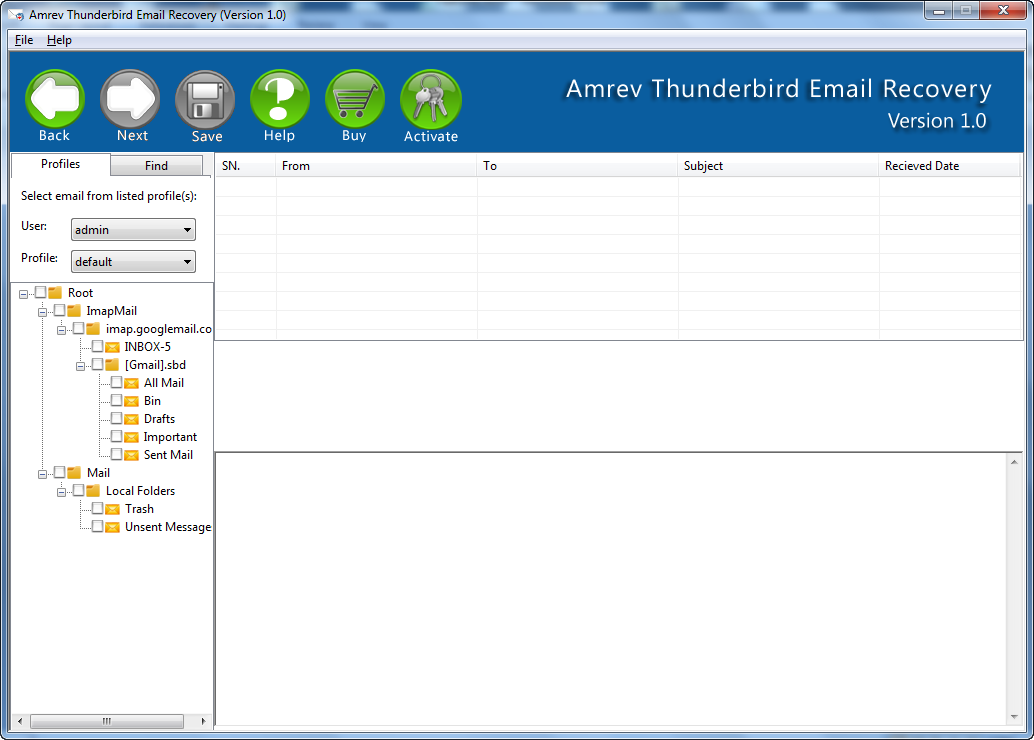Click the [Gmail].sbd folder icon
The width and height of the screenshot is (1034, 740).
click(112, 365)
